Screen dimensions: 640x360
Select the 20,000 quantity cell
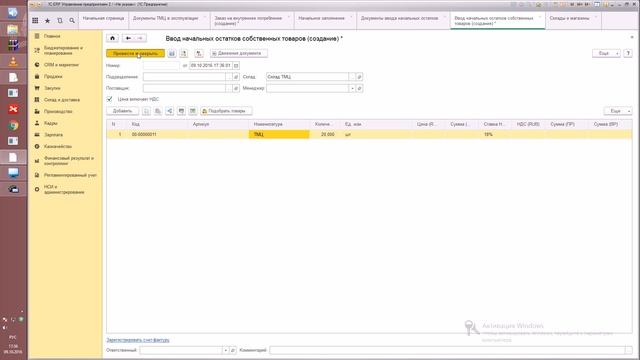(x=324, y=134)
